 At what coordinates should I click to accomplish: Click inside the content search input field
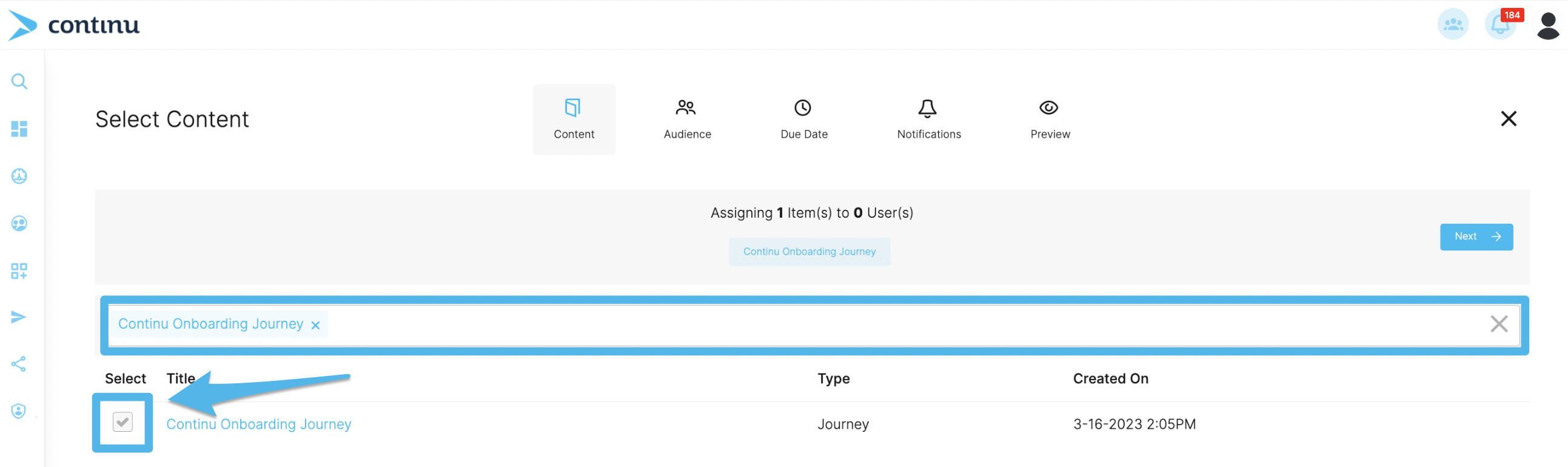pyautogui.click(x=852, y=324)
